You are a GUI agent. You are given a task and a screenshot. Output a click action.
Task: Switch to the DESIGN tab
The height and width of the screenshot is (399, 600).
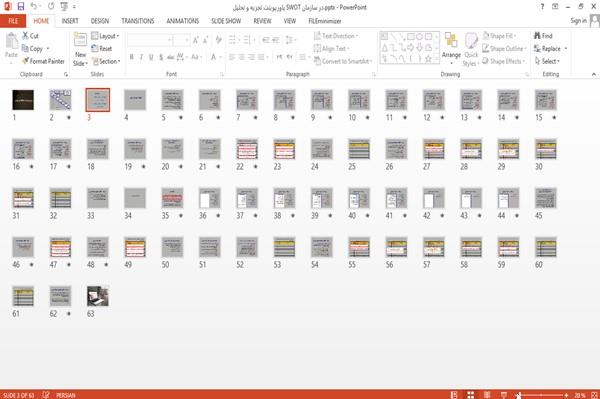(100, 21)
